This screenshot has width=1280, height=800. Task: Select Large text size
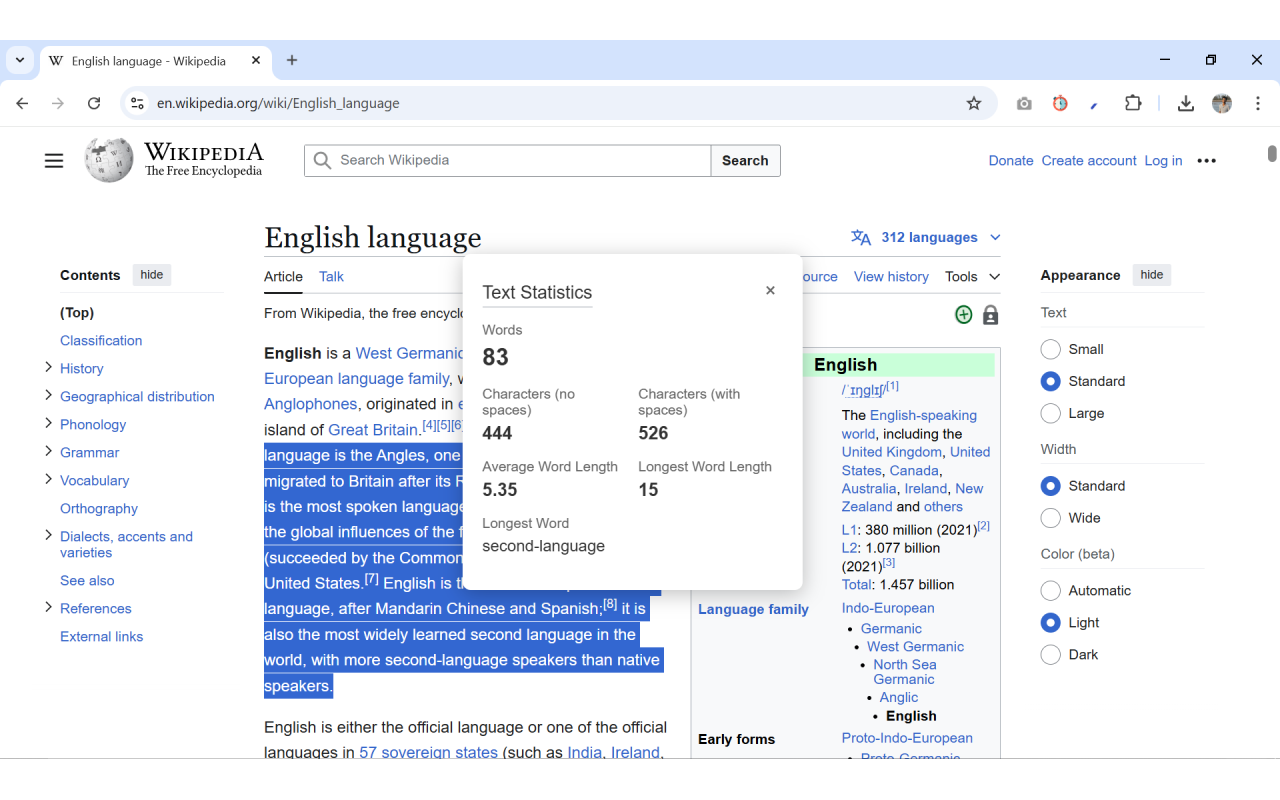click(x=1050, y=413)
